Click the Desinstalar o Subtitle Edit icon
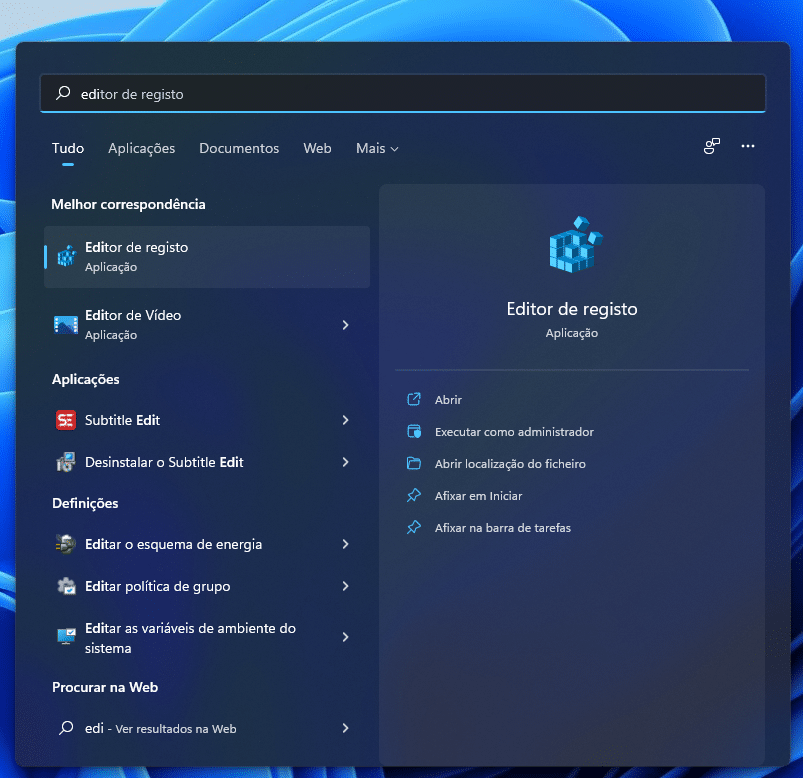The image size is (803, 778). [x=66, y=462]
